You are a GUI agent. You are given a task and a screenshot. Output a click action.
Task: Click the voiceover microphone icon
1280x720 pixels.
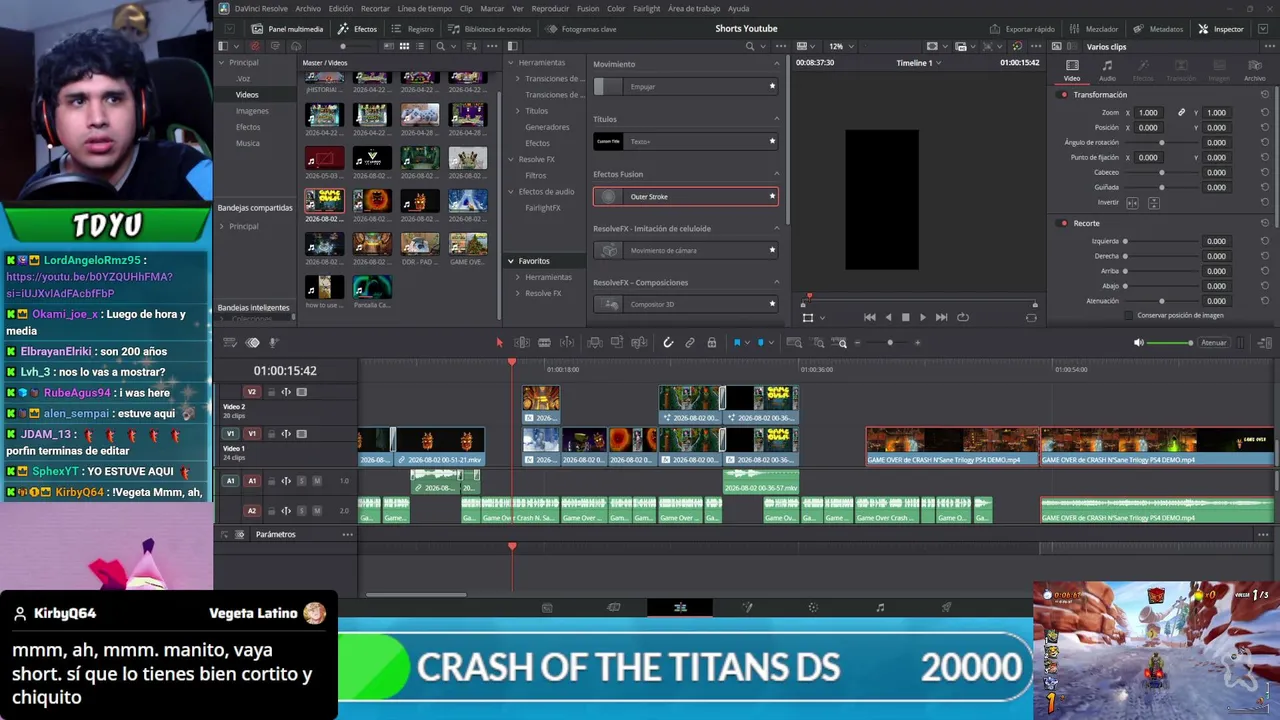pos(273,343)
